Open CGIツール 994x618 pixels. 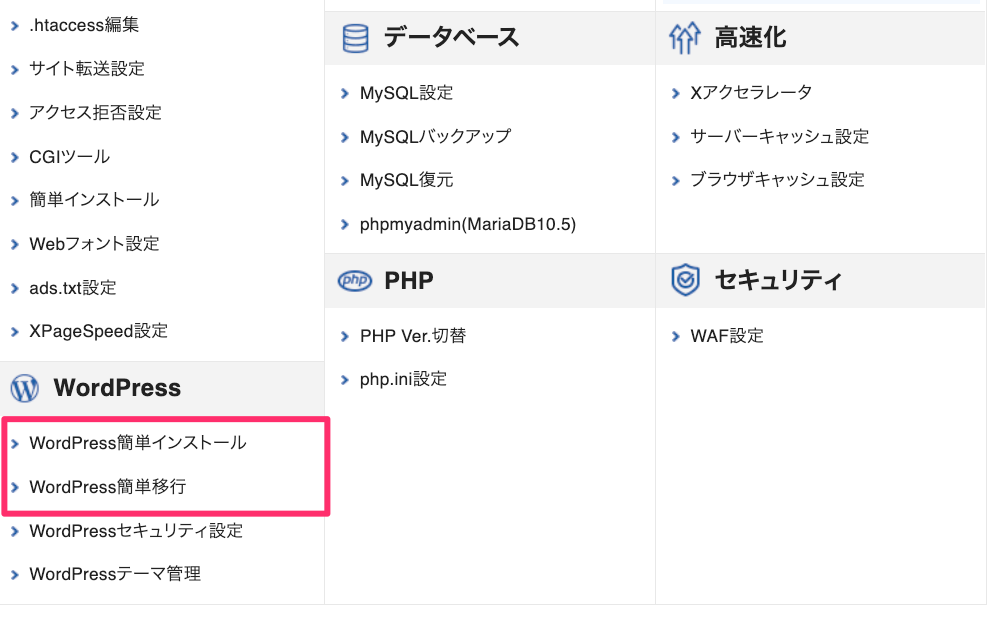coord(70,157)
